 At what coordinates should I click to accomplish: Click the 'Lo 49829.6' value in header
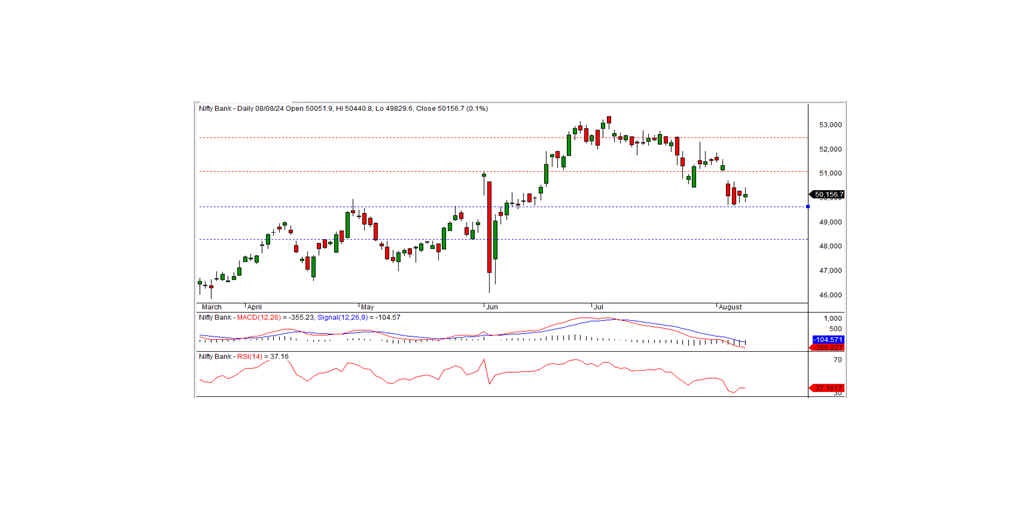point(393,109)
